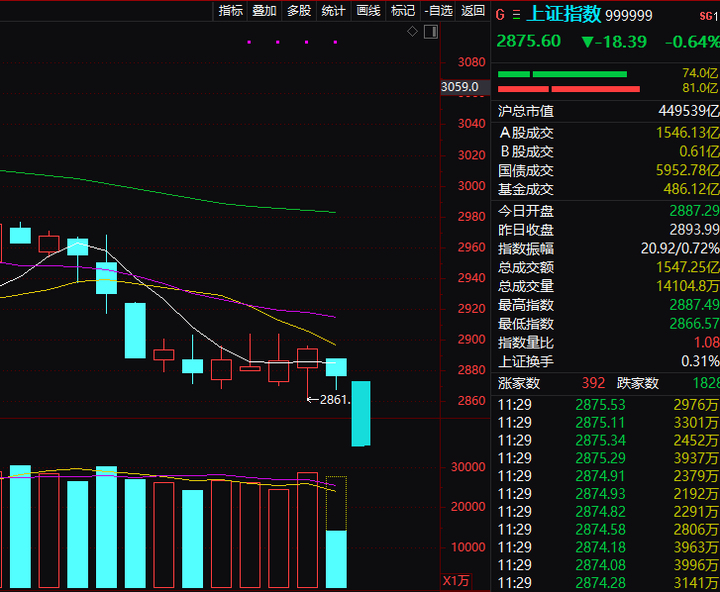Click the 昨日收盘 value 2893.99
The image size is (720, 592).
point(694,230)
